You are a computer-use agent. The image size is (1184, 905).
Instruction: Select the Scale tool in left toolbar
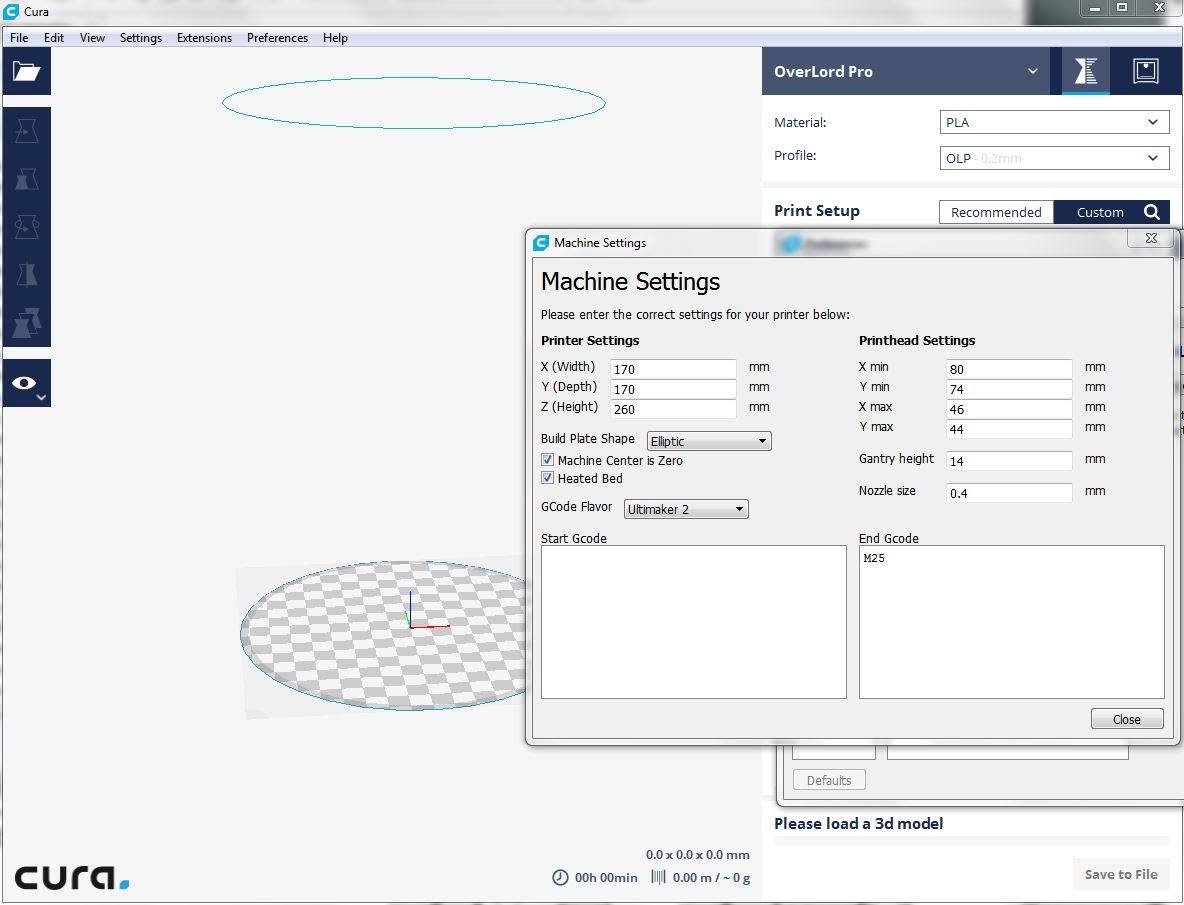26,179
